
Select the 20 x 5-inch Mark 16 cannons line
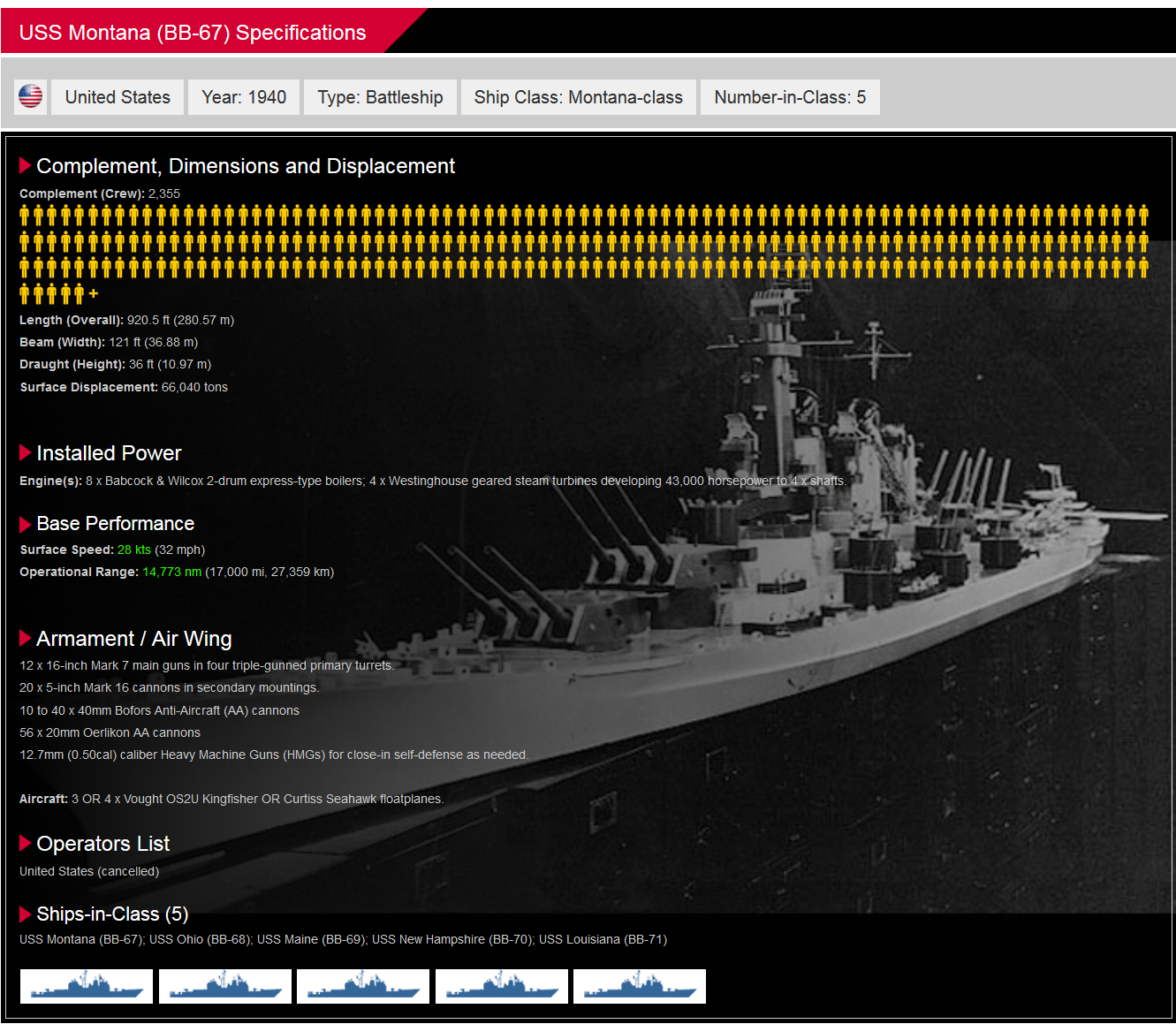click(x=170, y=687)
